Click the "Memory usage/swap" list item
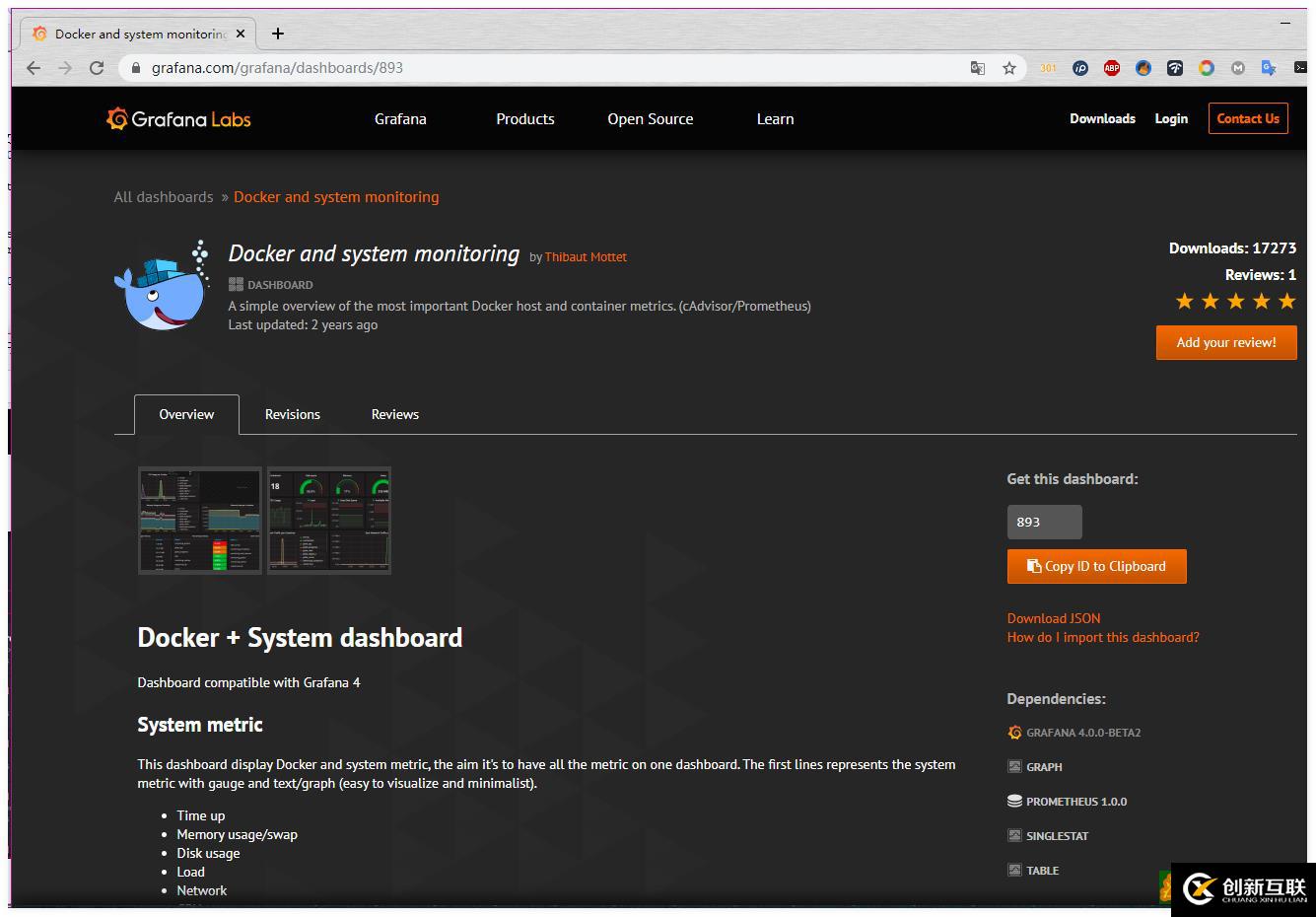Image resolution: width=1316 pixels, height=917 pixels. 237,835
